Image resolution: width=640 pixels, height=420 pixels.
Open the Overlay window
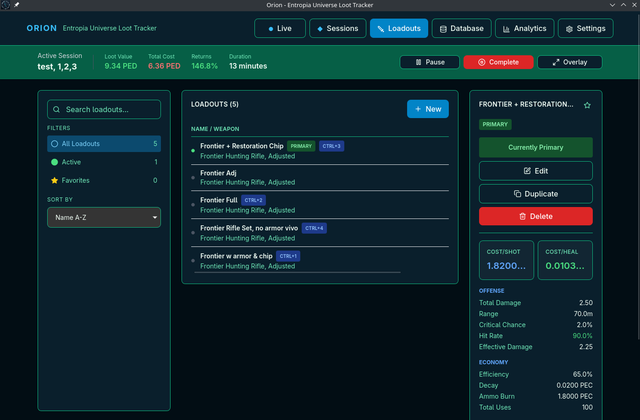pyautogui.click(x=569, y=62)
